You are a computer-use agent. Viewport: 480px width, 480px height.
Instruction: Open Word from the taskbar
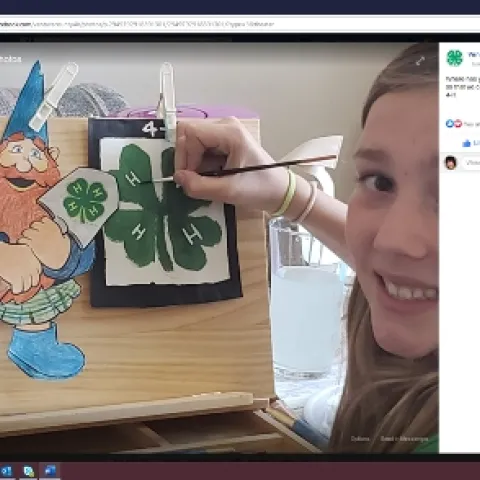(50, 471)
